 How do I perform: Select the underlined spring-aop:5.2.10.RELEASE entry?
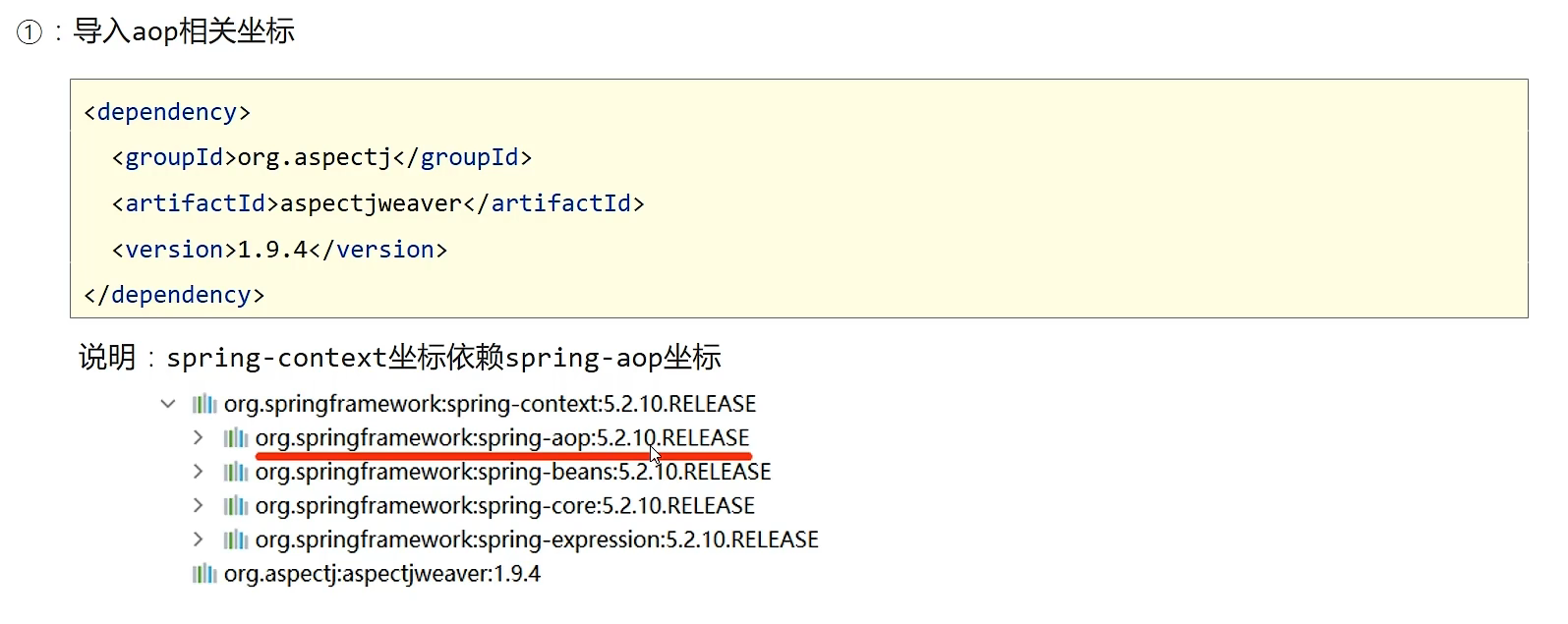click(501, 438)
